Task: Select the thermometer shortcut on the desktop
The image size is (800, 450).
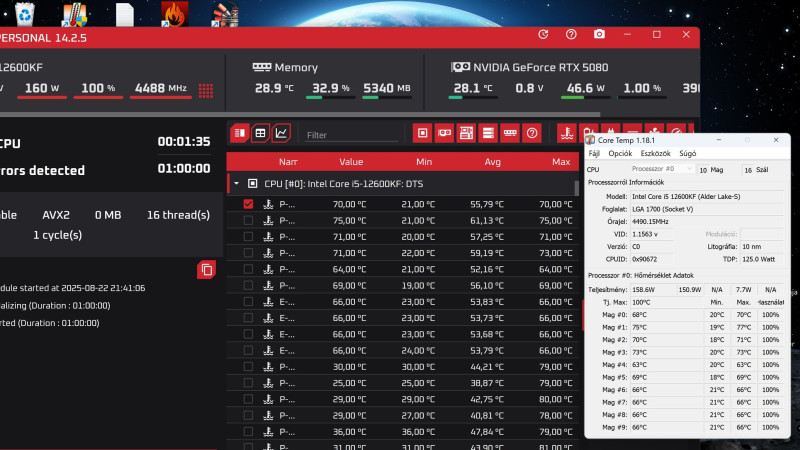Action: point(74,14)
